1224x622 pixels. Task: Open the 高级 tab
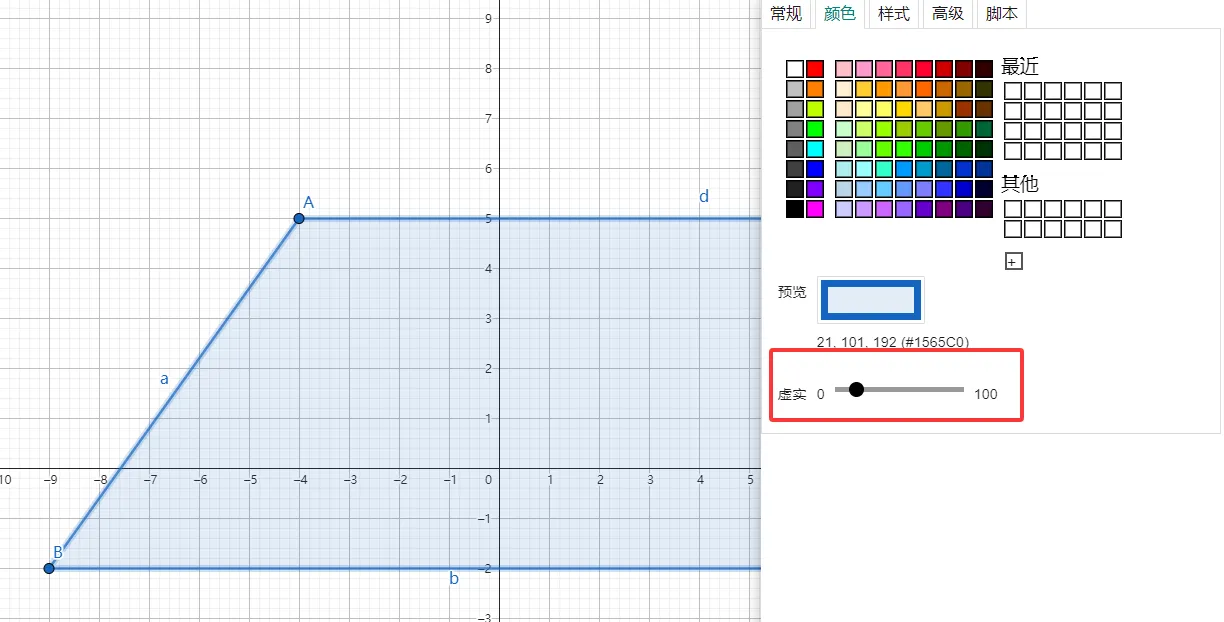(x=947, y=13)
